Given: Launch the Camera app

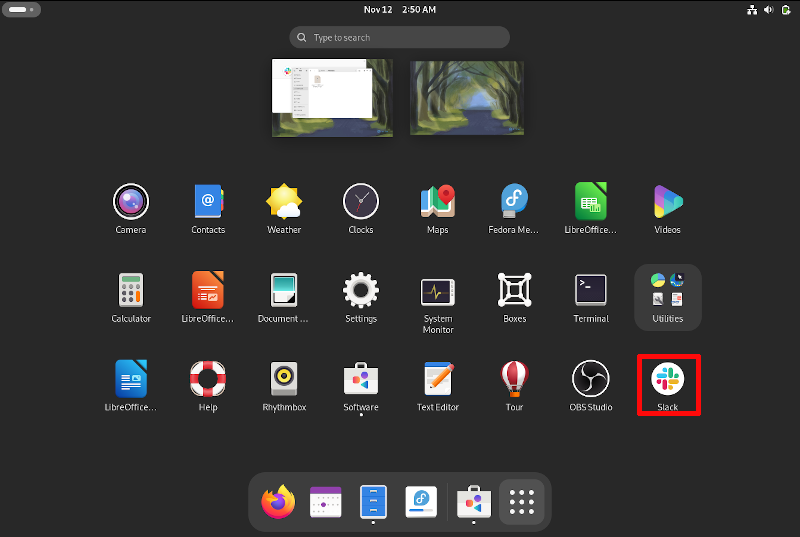Looking at the screenshot, I should click(x=131, y=202).
